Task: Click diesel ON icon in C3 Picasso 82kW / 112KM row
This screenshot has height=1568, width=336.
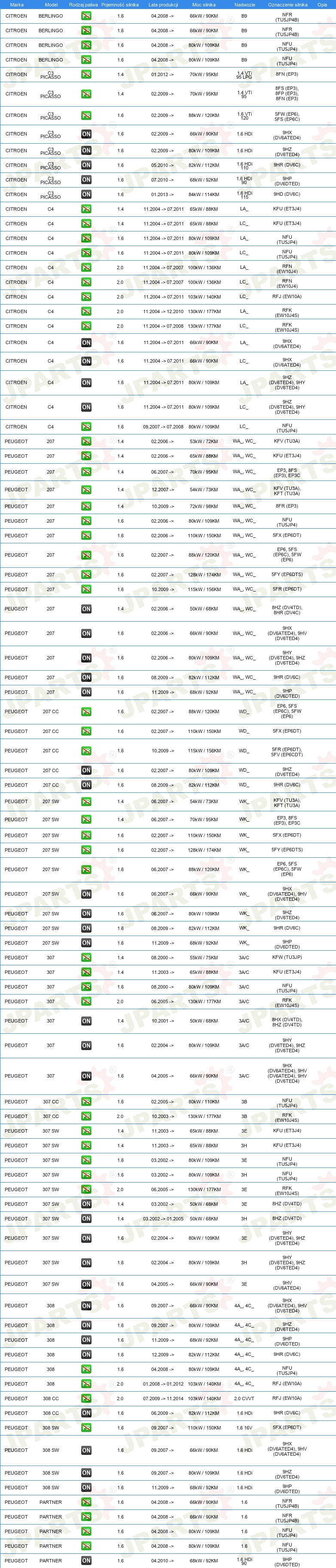Action: click(86, 165)
